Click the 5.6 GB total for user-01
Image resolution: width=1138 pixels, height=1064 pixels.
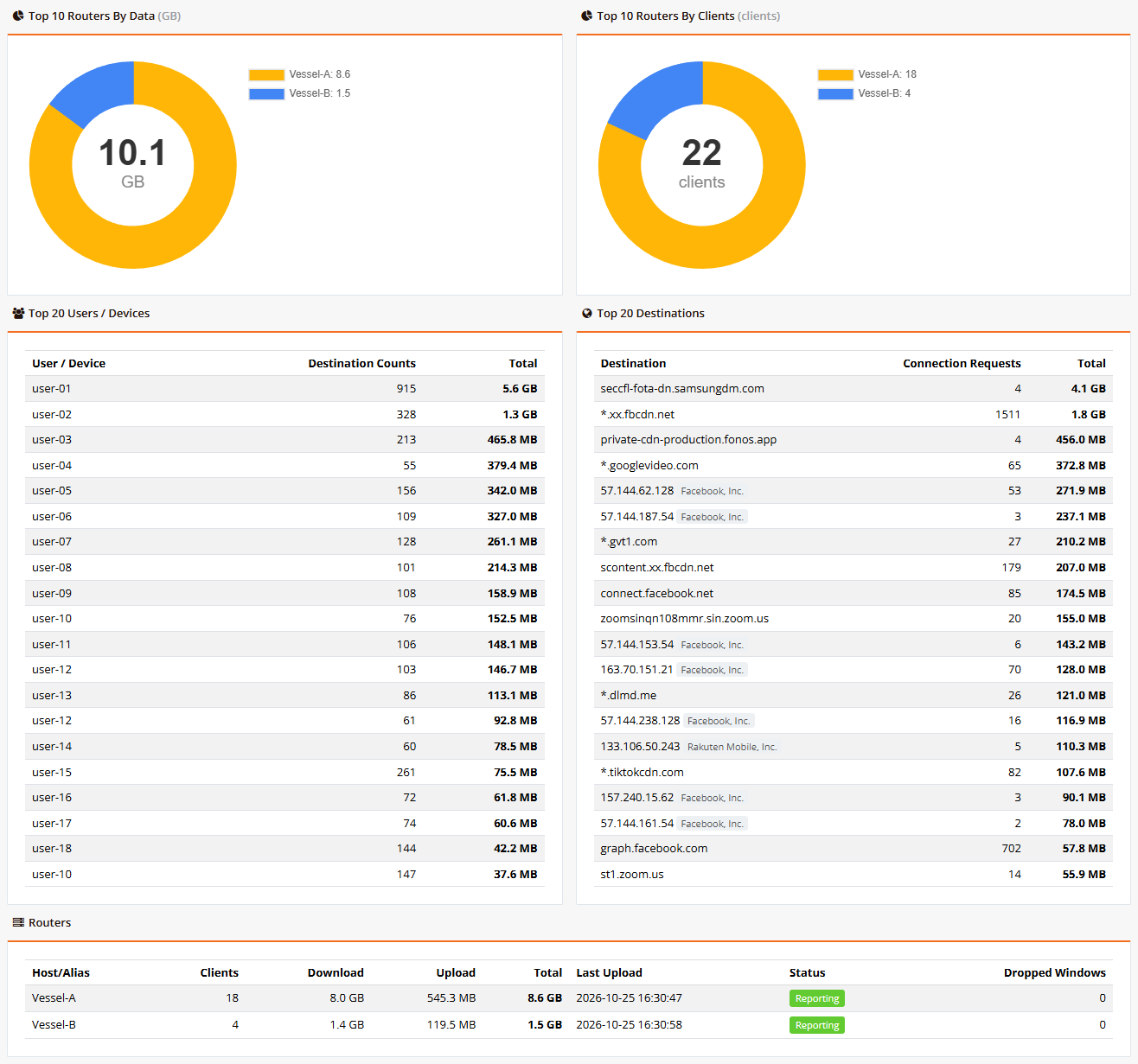pyautogui.click(x=520, y=389)
